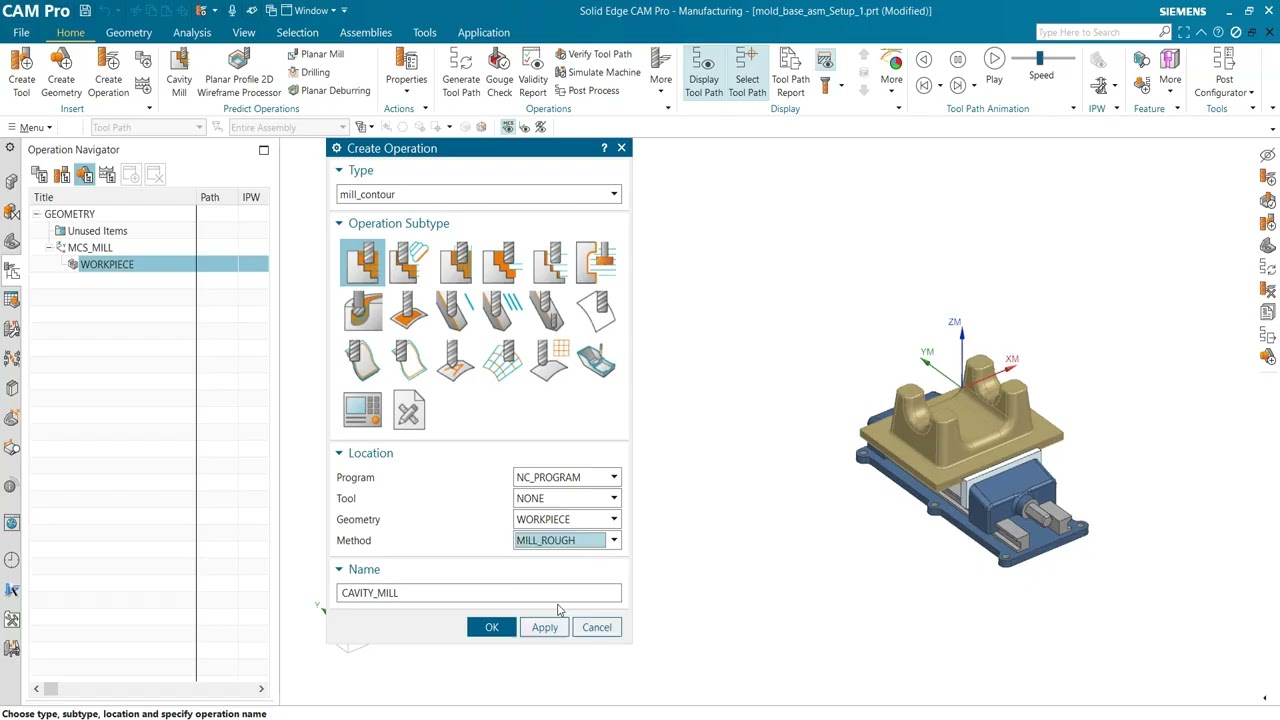This screenshot has height=720, width=1280.
Task: Select the last subtype icon in third row
Action: (x=596, y=360)
